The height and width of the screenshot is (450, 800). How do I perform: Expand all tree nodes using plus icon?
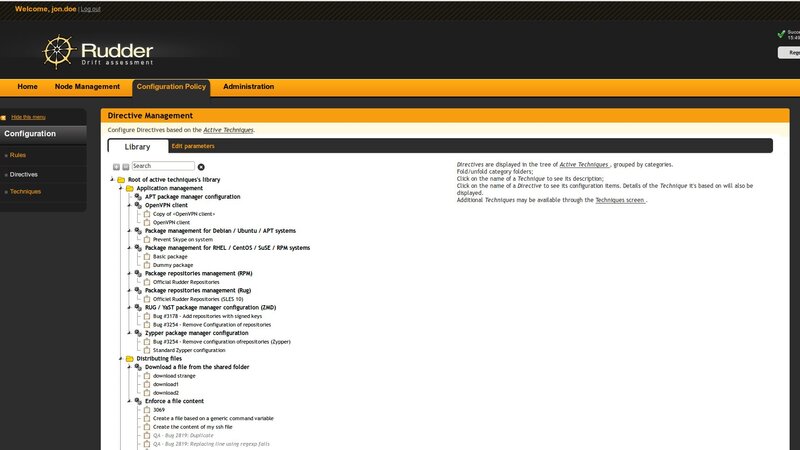pos(116,167)
